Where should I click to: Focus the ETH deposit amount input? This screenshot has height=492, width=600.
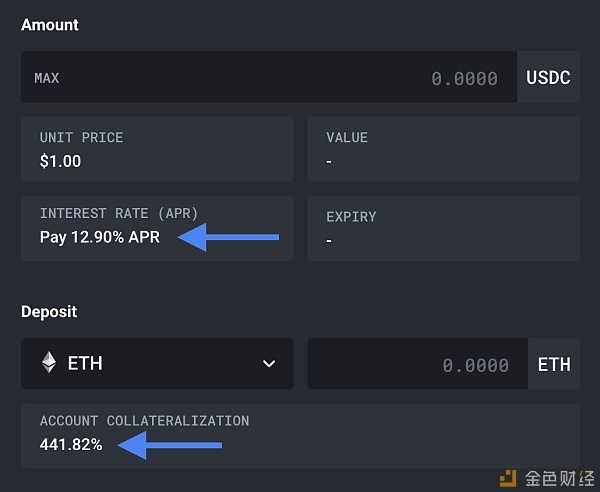(x=418, y=364)
